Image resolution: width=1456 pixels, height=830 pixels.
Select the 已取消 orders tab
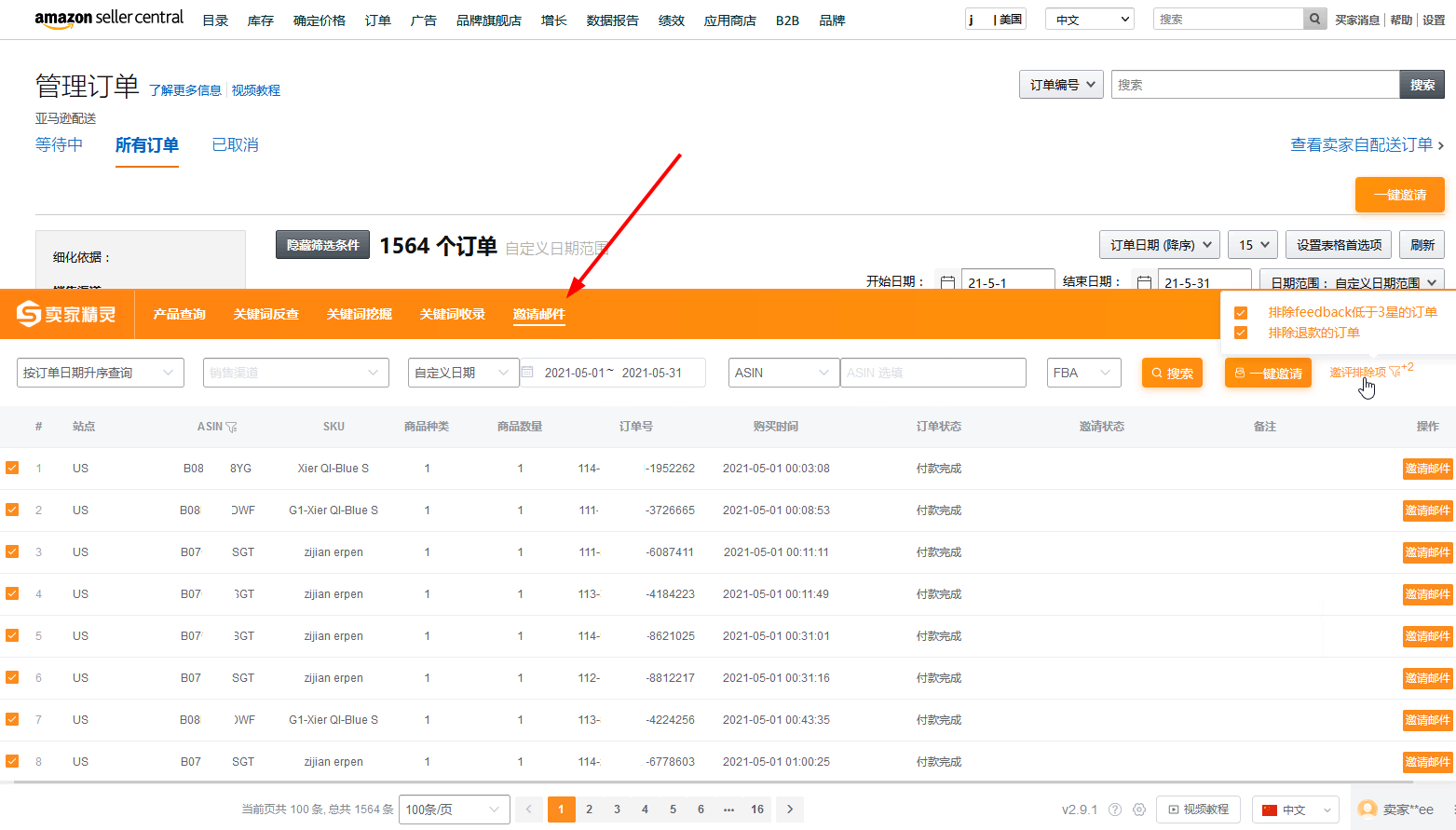[x=235, y=145]
